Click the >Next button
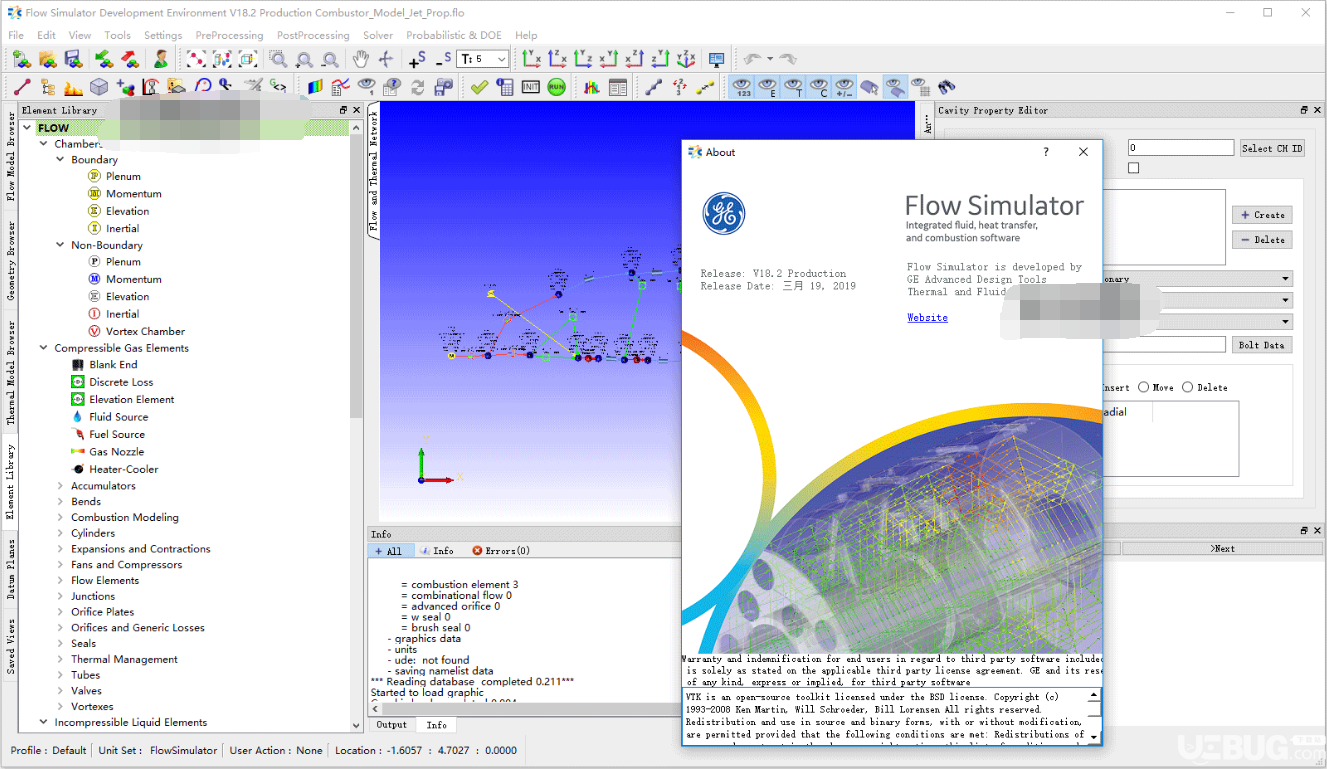 coord(1223,548)
